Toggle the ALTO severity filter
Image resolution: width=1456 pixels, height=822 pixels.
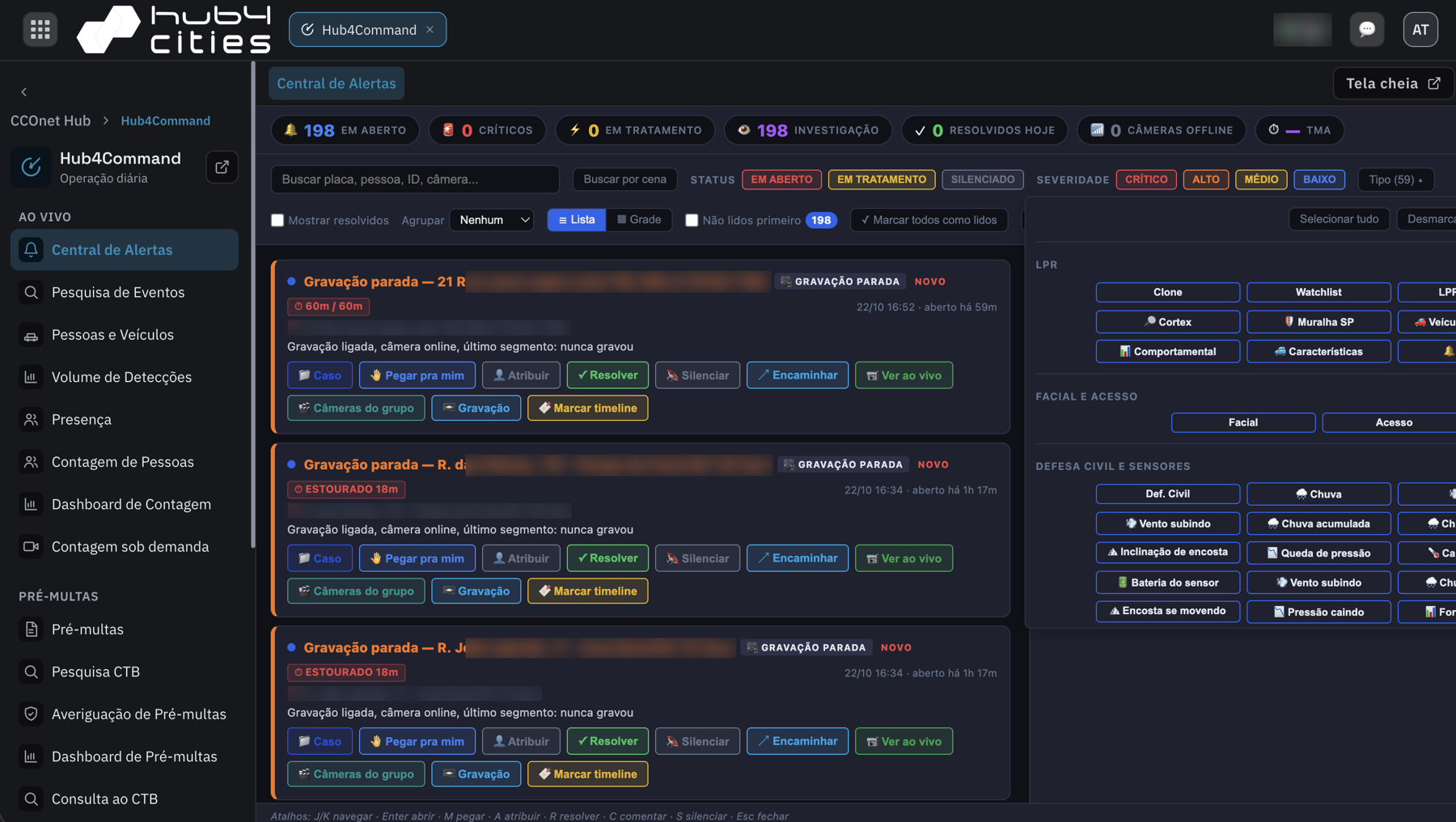pos(1205,180)
